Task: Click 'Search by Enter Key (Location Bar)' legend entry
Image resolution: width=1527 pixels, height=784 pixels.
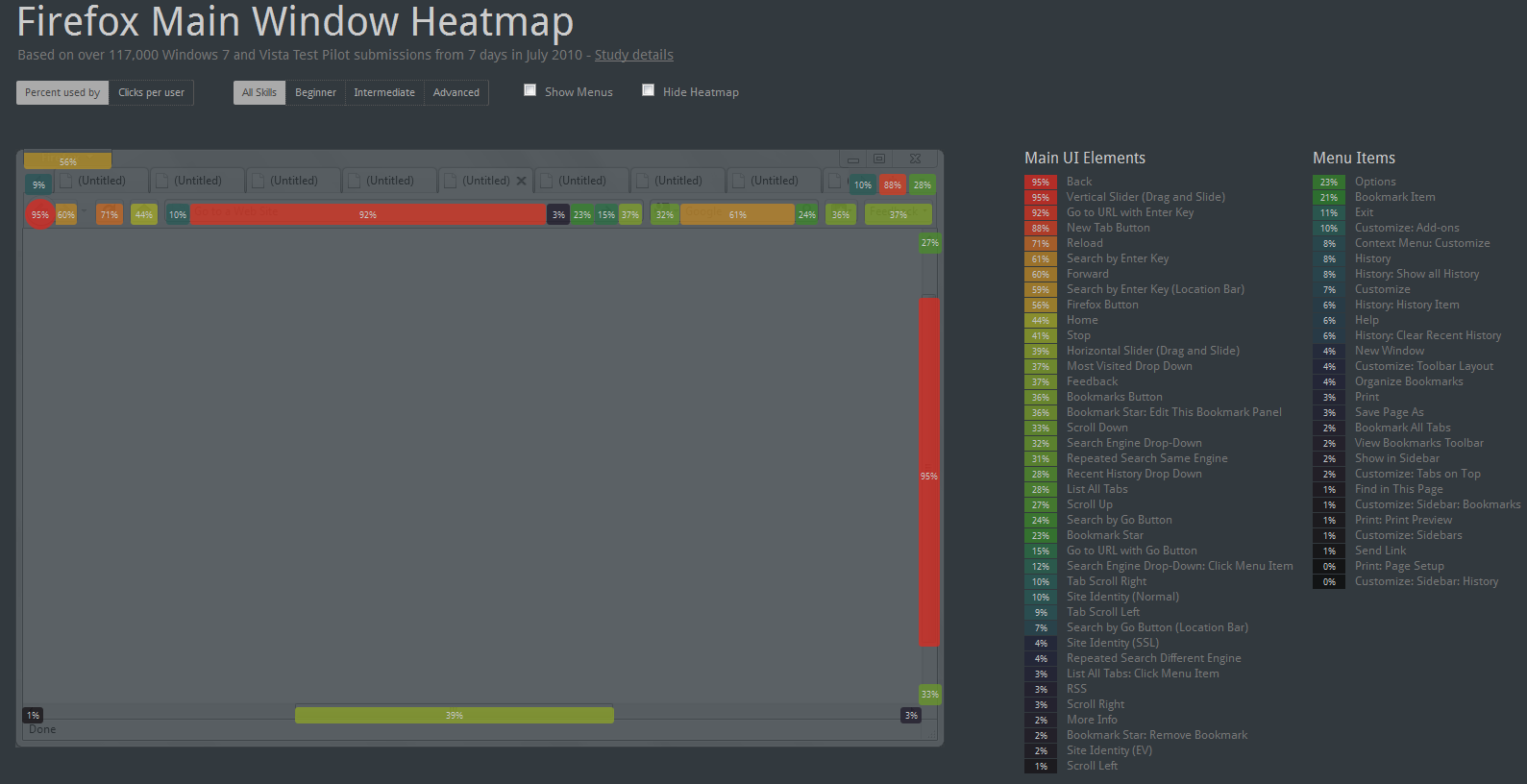Action: point(1155,289)
